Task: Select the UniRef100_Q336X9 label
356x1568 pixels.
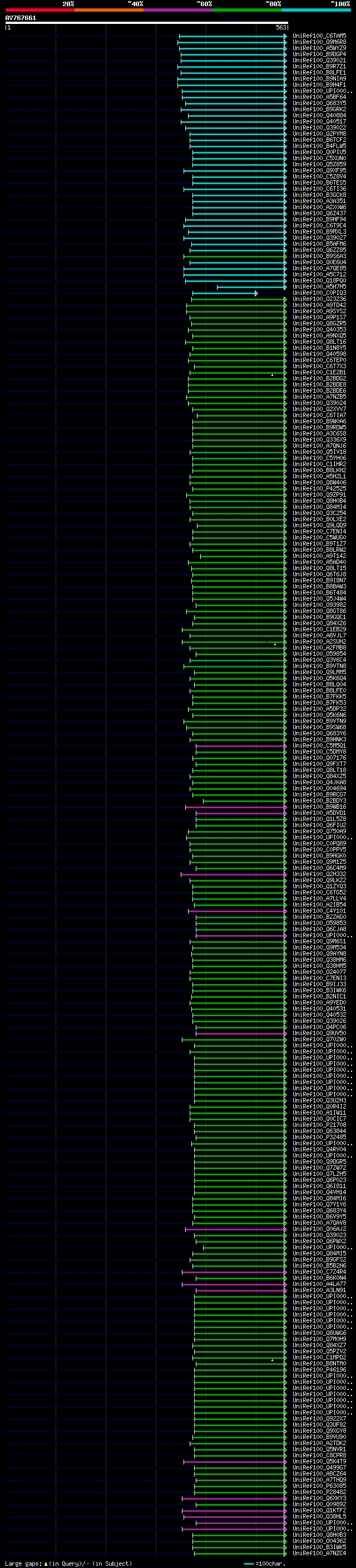Action: point(319,440)
